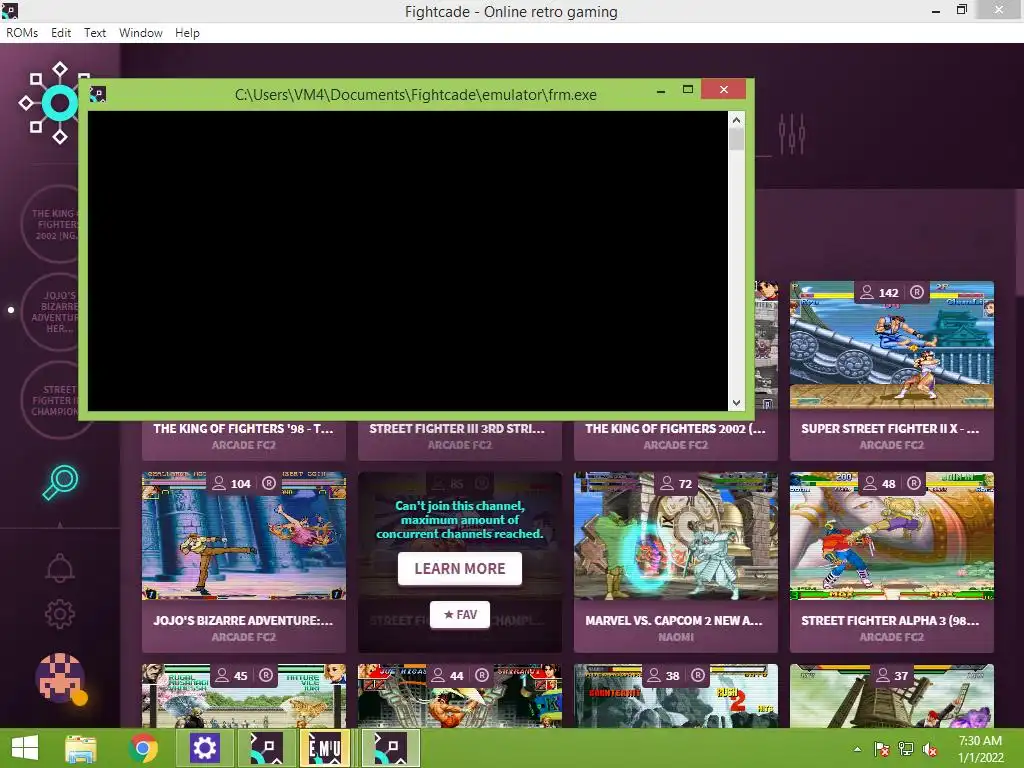Click ranked icon on Super Street Fighter II X card
This screenshot has width=1024, height=768.
tap(917, 292)
